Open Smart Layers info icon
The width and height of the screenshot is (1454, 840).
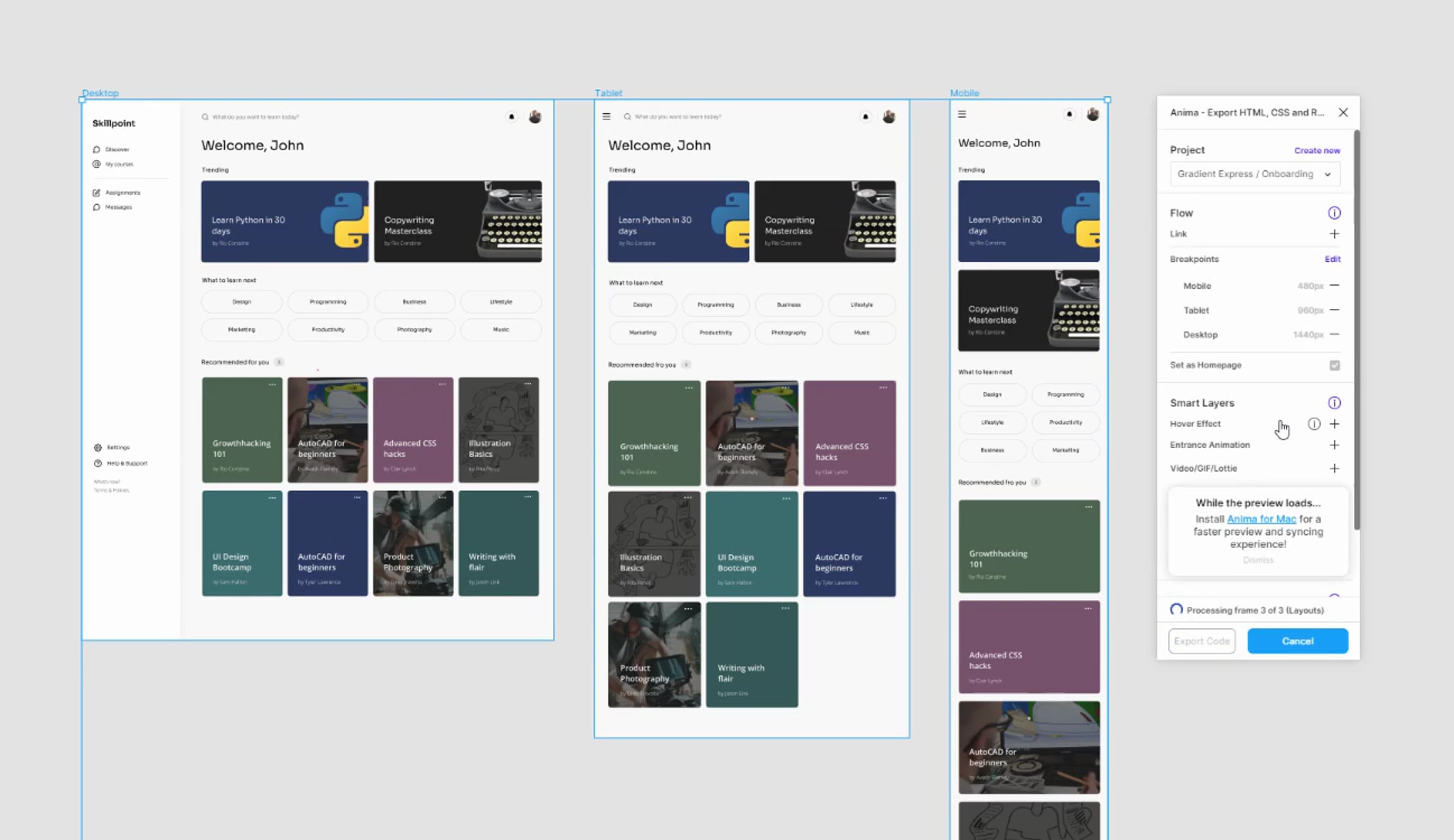(1334, 403)
